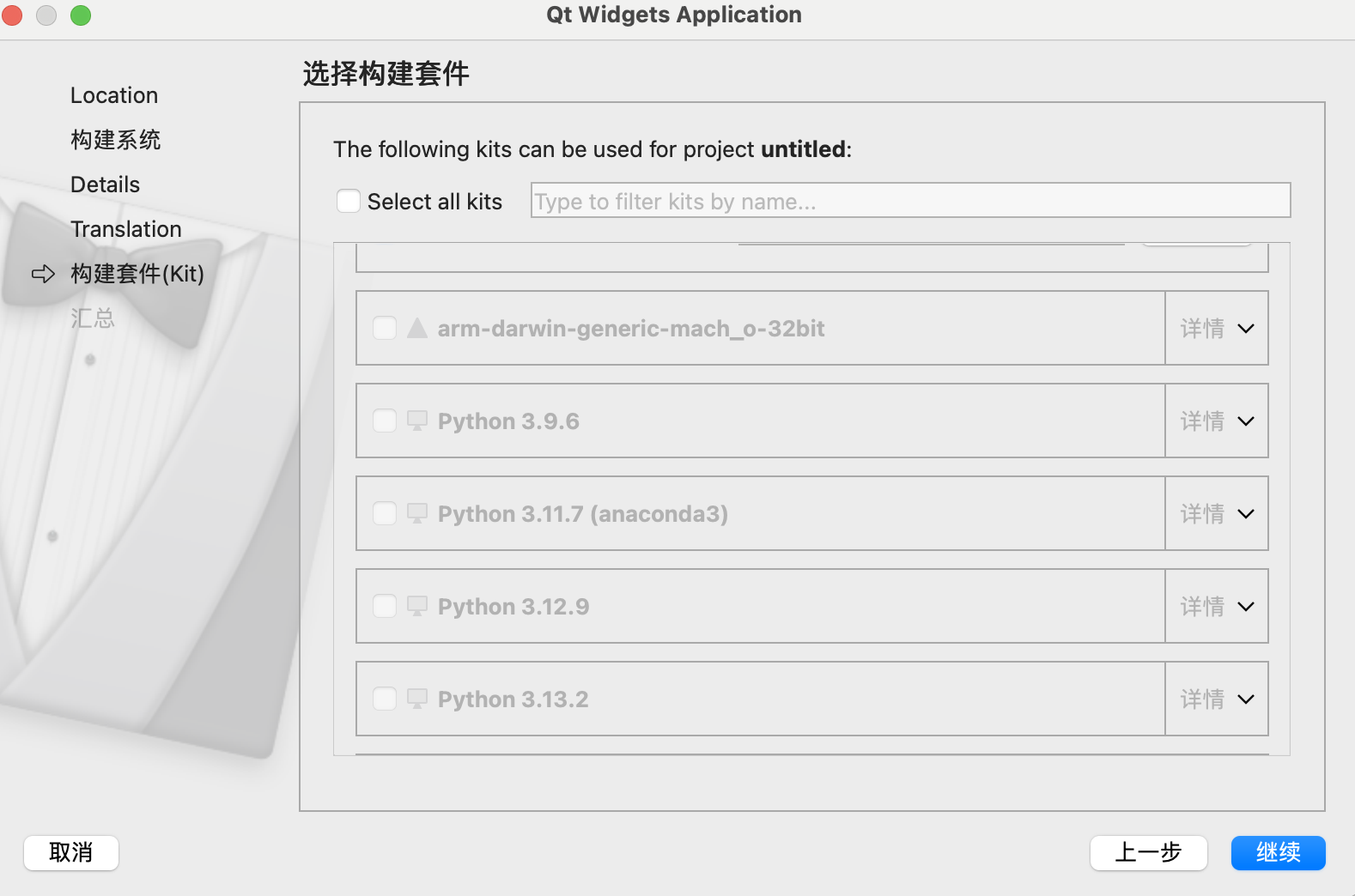The width and height of the screenshot is (1355, 896).
Task: Tick the Python 3.9.6 kit checkbox
Action: [385, 421]
